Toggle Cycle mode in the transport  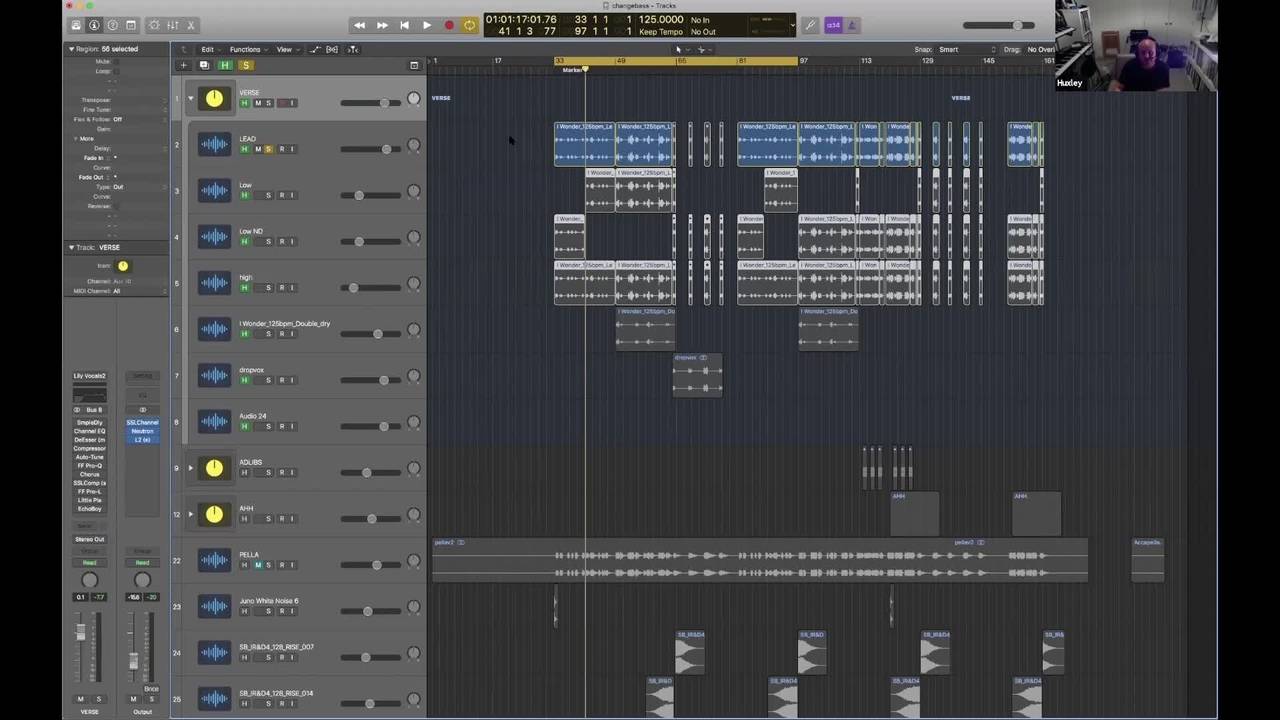[x=469, y=25]
